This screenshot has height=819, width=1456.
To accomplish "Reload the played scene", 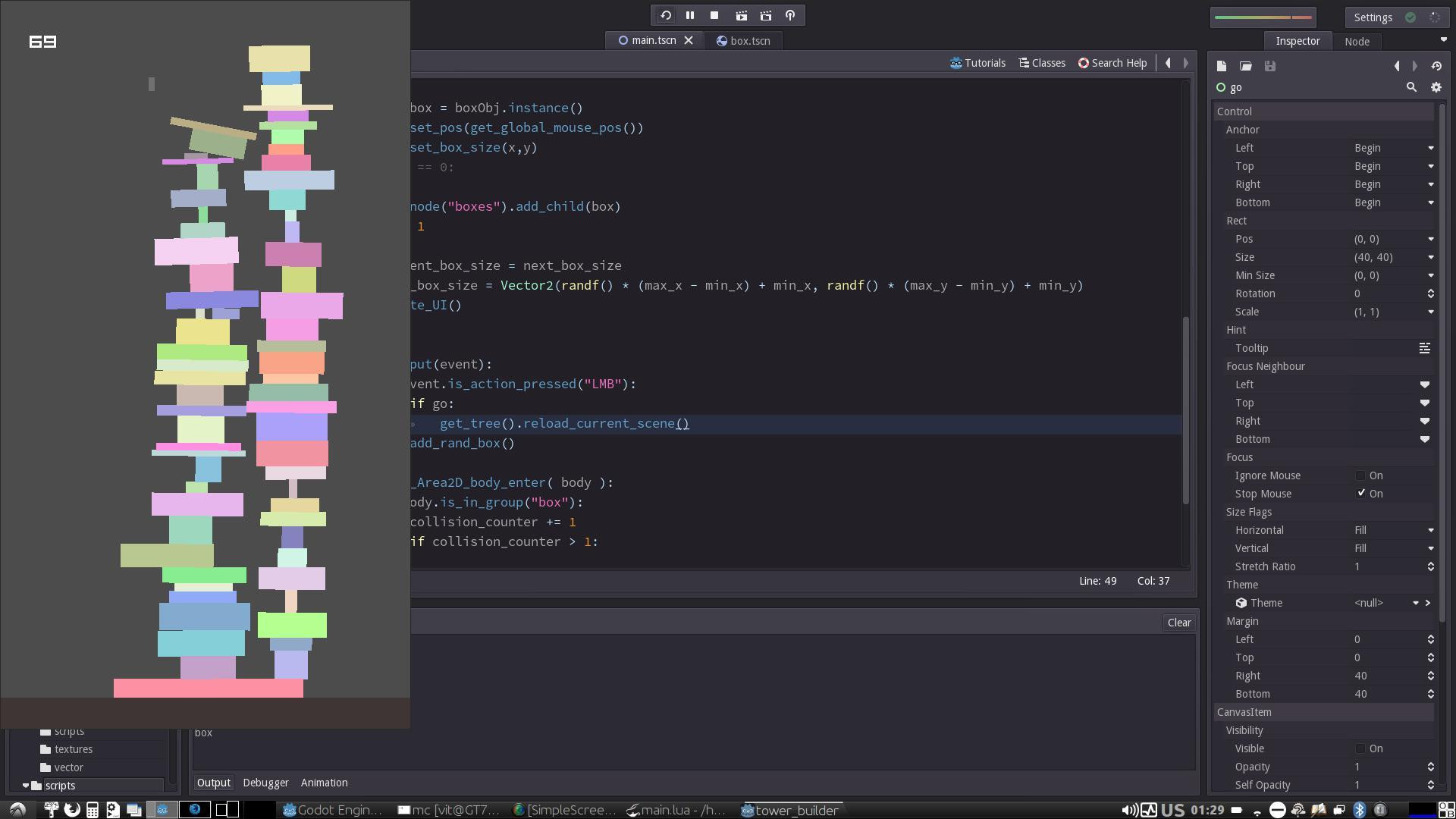I will coord(665,15).
